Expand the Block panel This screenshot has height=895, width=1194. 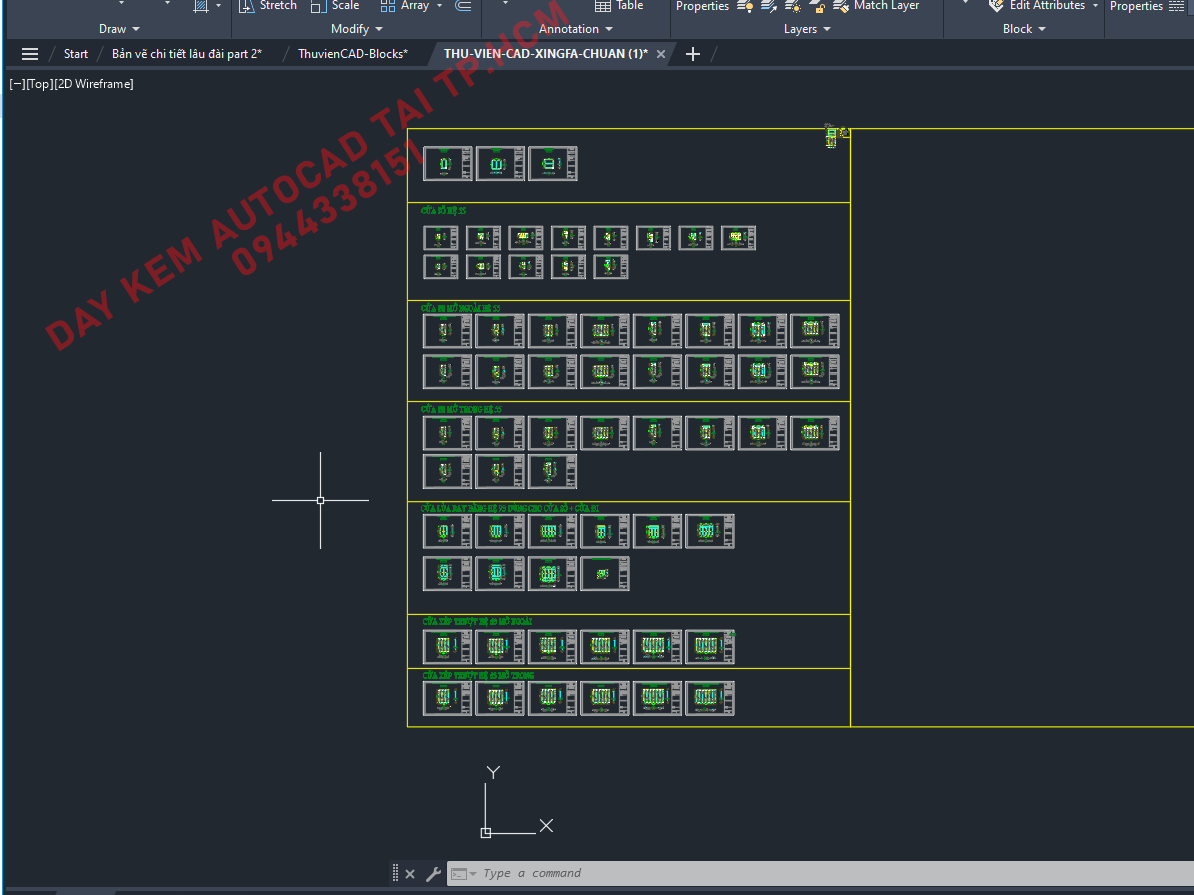coord(1024,29)
